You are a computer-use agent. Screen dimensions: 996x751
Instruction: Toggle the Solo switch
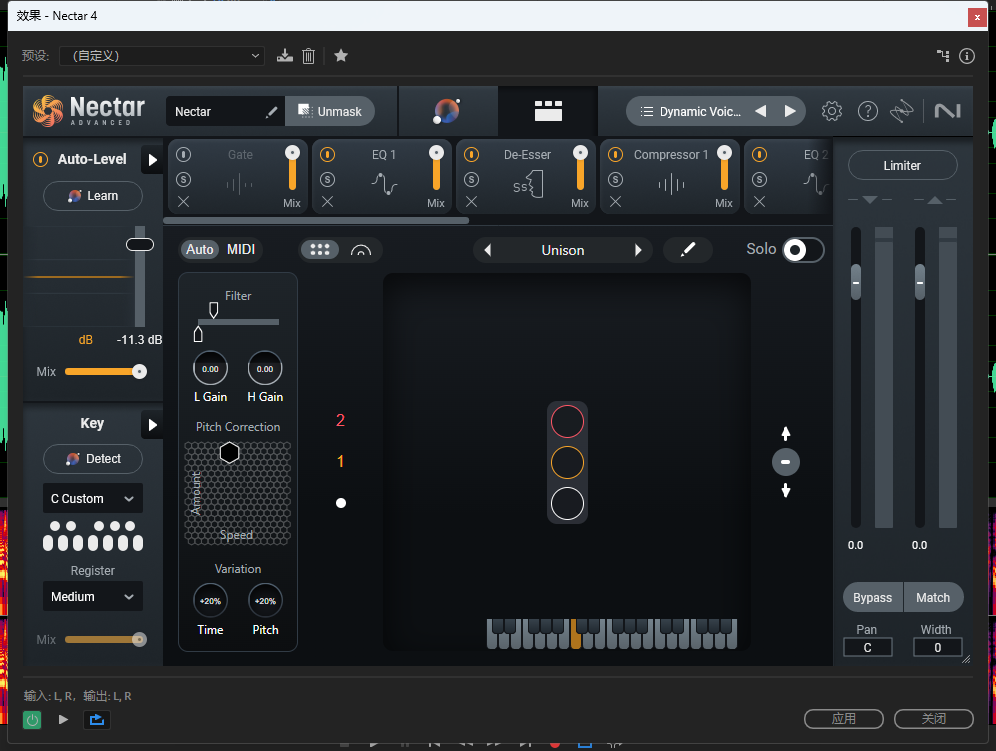(804, 250)
